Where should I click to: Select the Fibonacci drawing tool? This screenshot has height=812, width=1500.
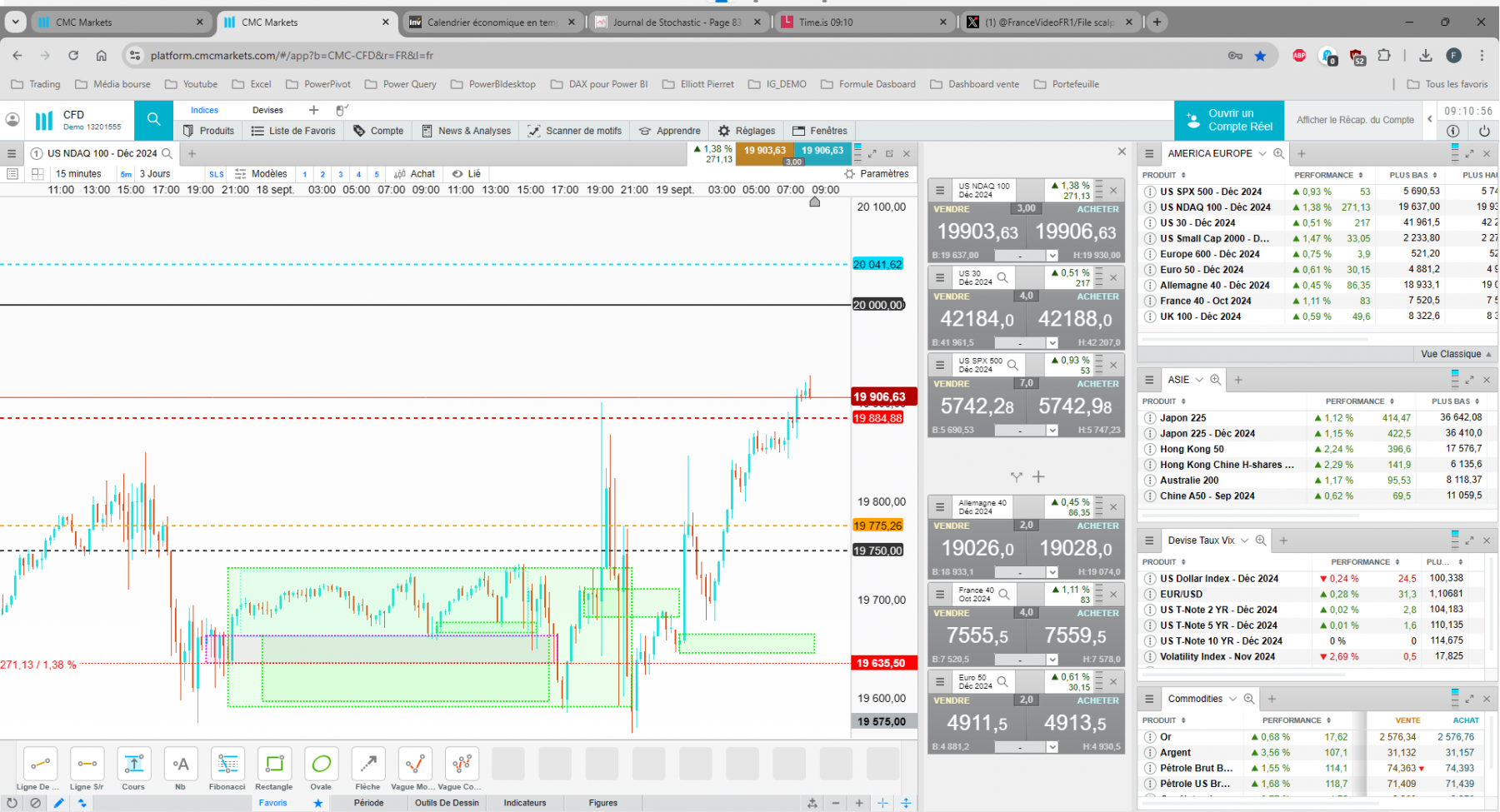pyautogui.click(x=227, y=770)
